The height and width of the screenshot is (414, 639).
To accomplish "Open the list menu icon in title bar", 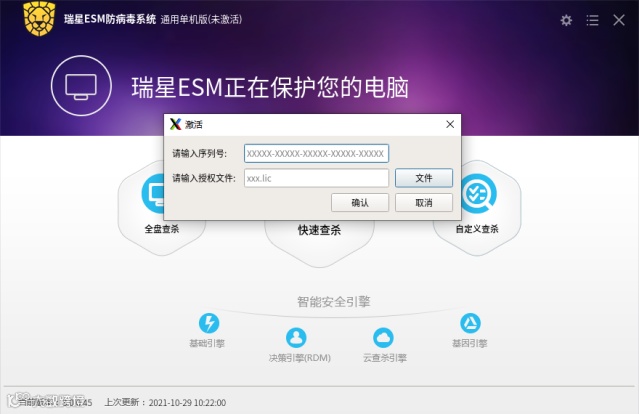I will click(592, 20).
